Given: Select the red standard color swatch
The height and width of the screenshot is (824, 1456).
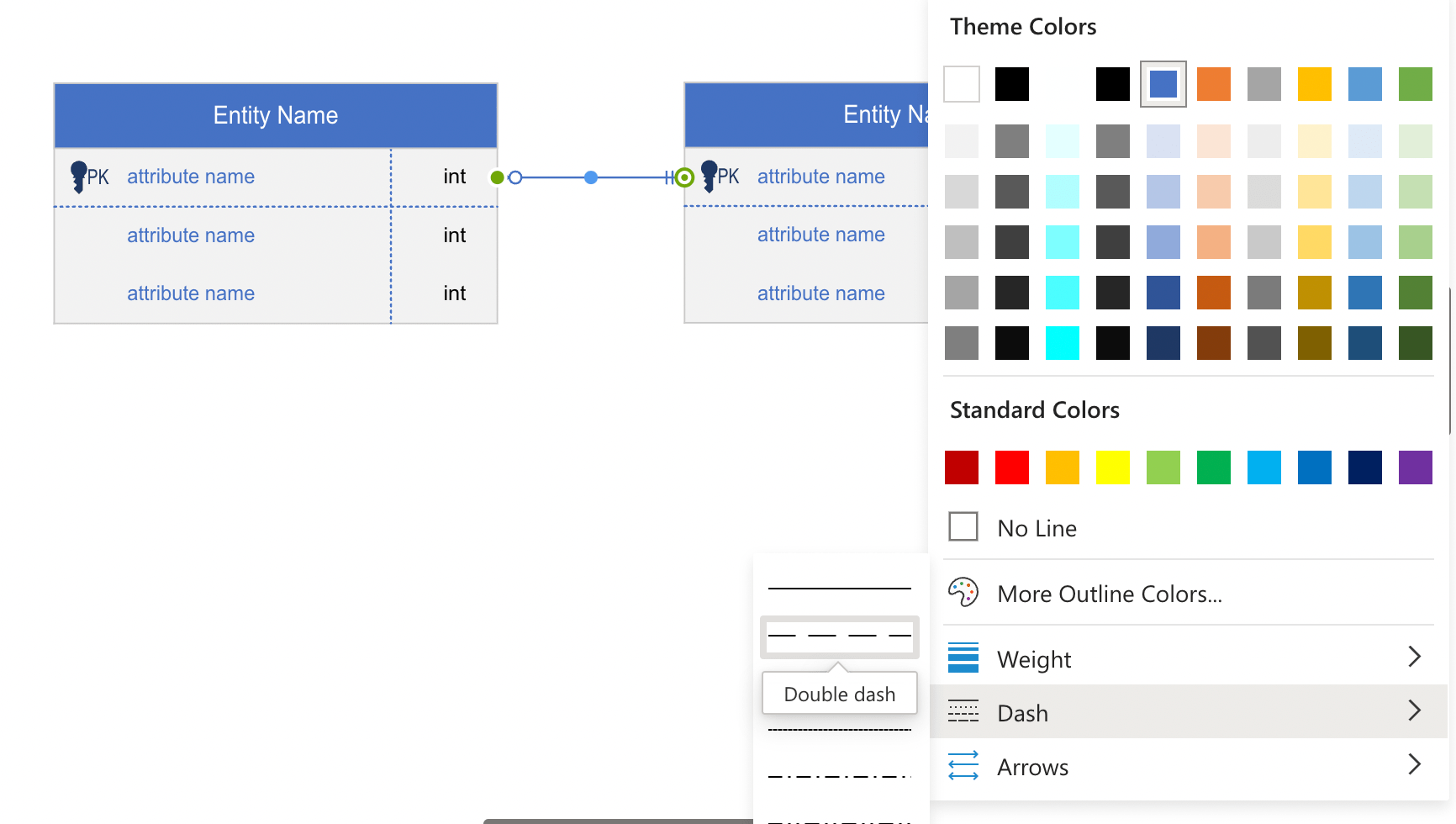Looking at the screenshot, I should (x=1012, y=467).
